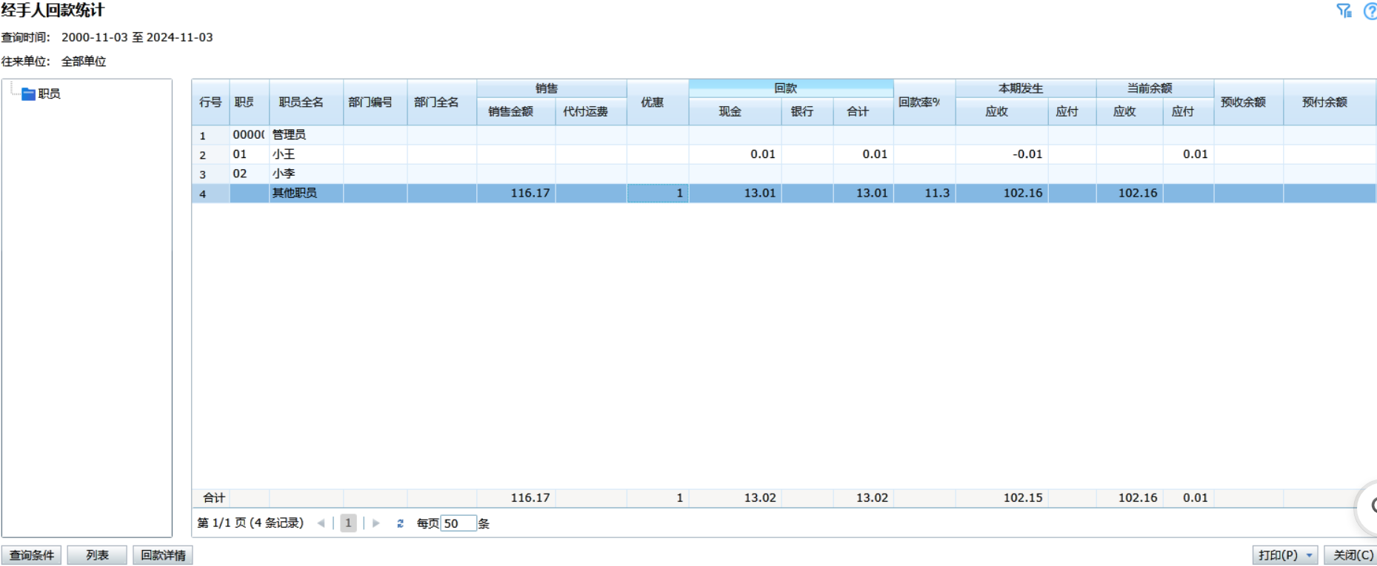Click the per-page count field showing 50
The height and width of the screenshot is (566, 1377).
point(458,523)
